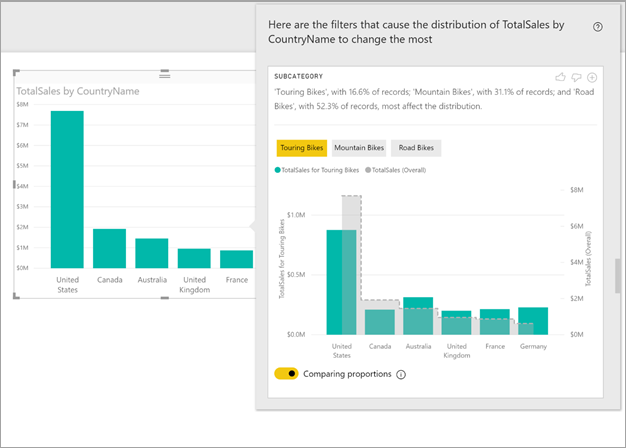Click the France bar in the left chart

[236, 259]
